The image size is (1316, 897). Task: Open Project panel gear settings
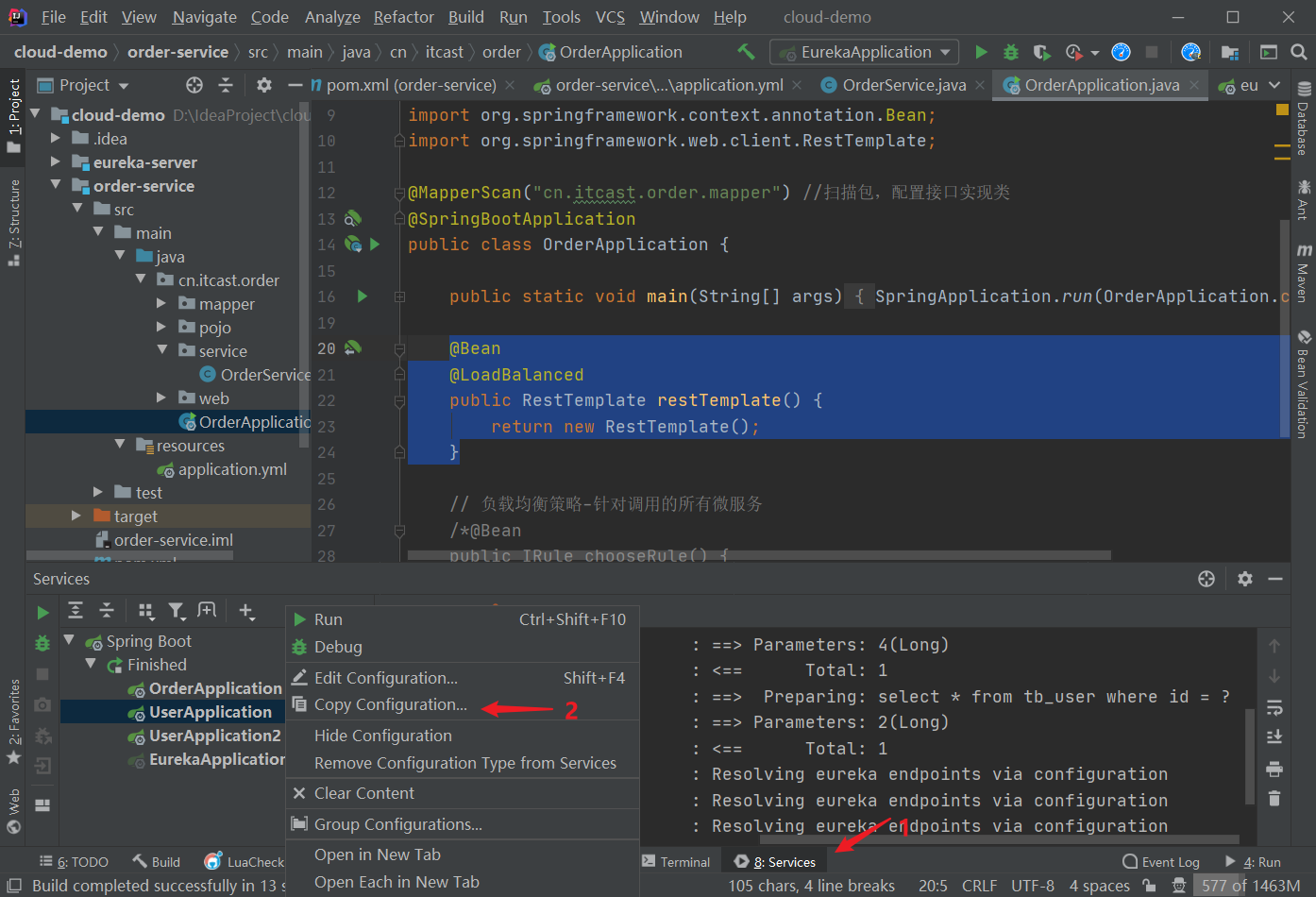tap(264, 85)
